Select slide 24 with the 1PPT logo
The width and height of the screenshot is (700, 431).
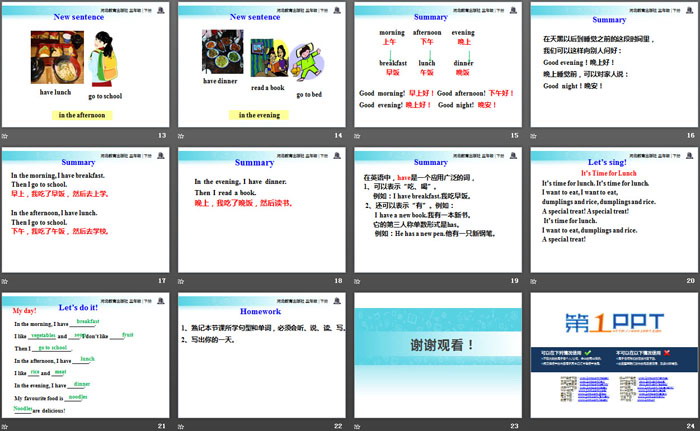(614, 355)
